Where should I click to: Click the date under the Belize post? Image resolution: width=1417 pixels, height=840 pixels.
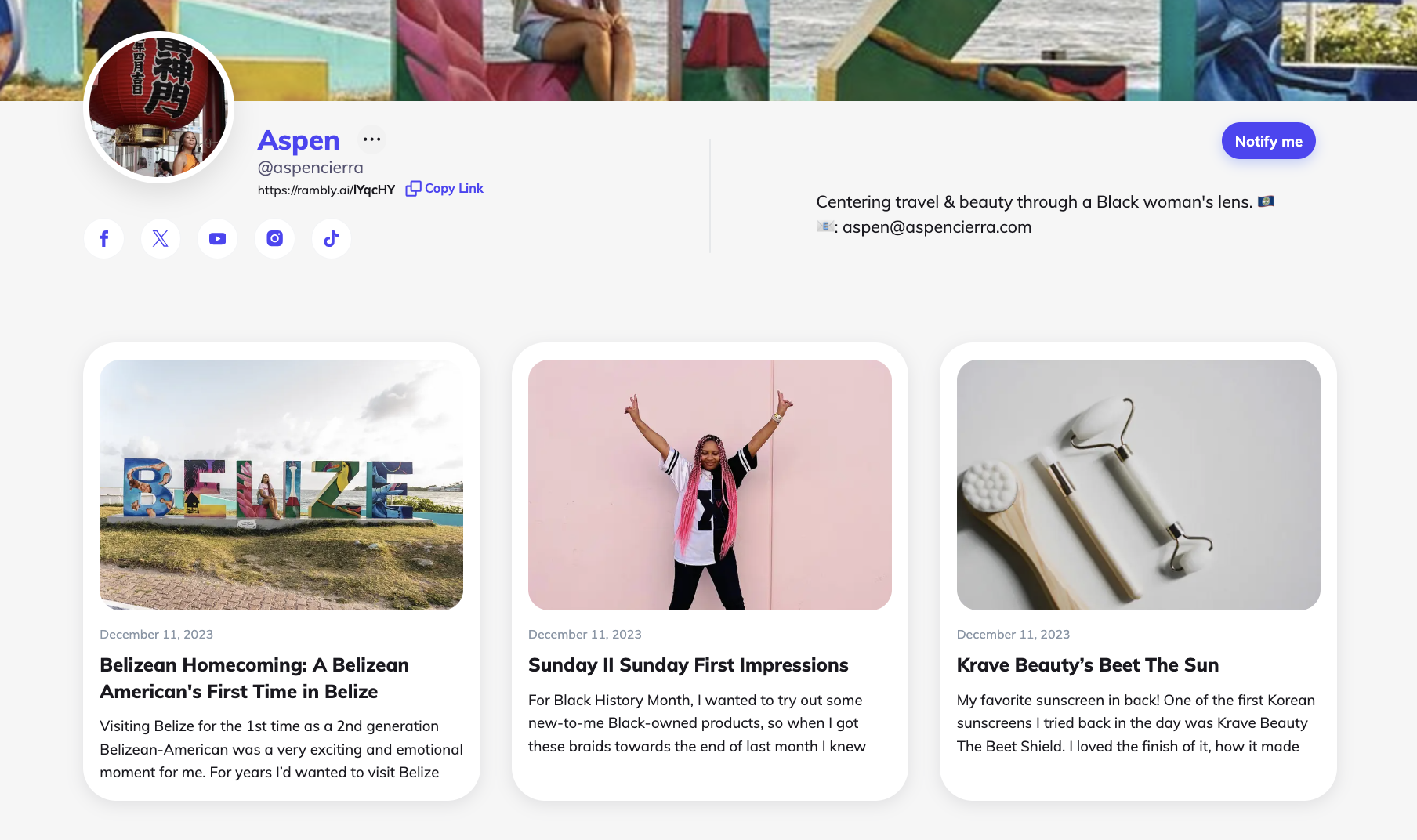pos(157,635)
